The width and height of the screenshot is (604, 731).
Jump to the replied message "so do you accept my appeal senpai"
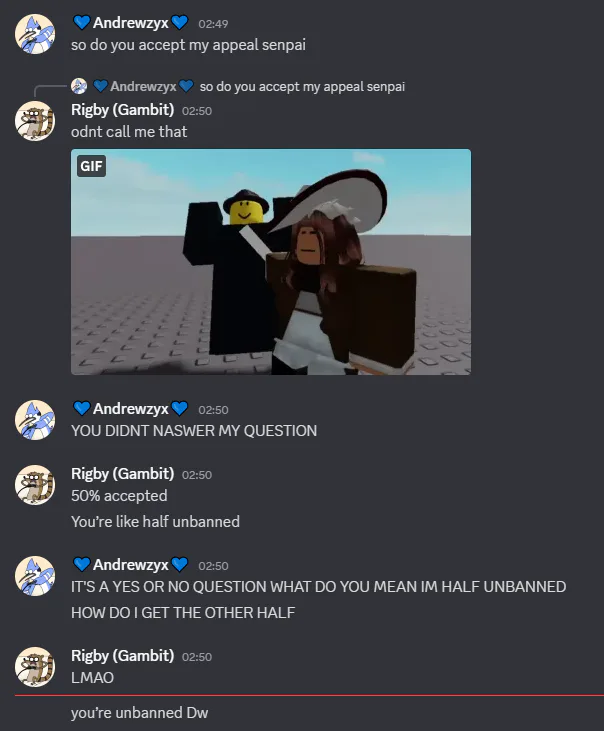[x=302, y=87]
